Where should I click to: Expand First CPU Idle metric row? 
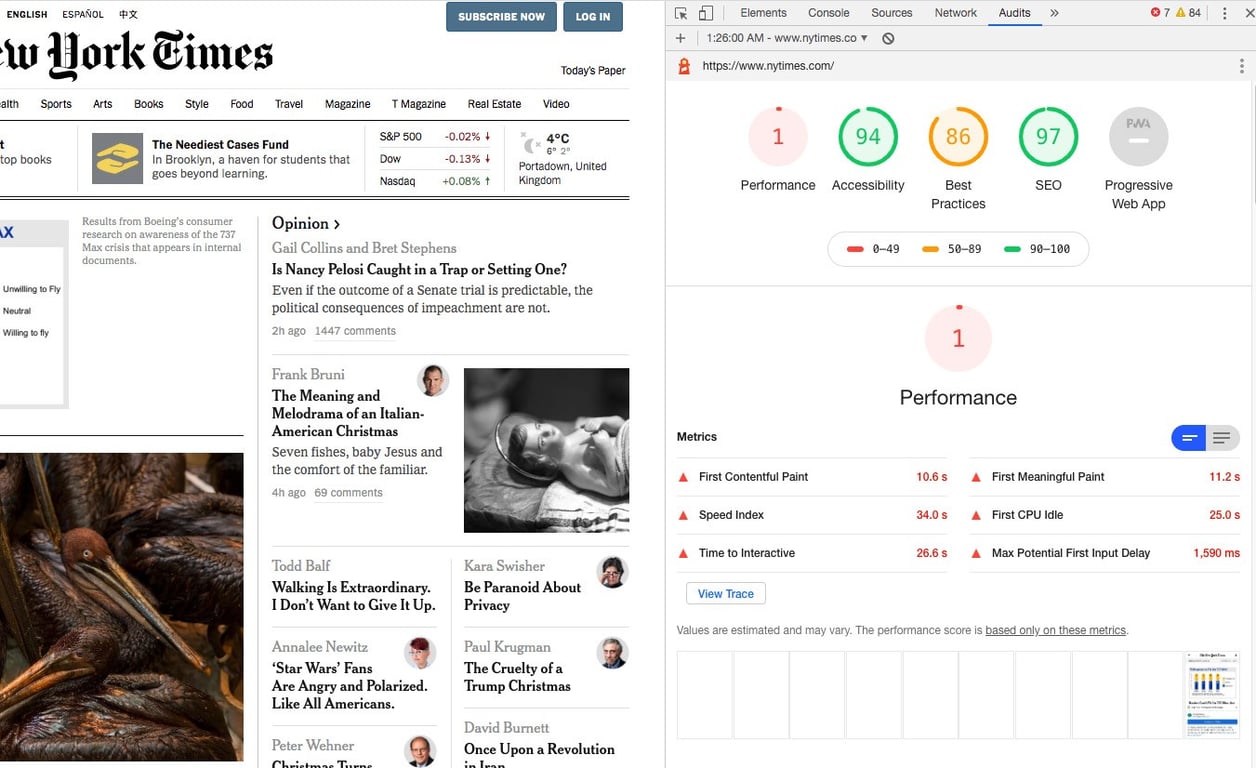[x=1105, y=515]
